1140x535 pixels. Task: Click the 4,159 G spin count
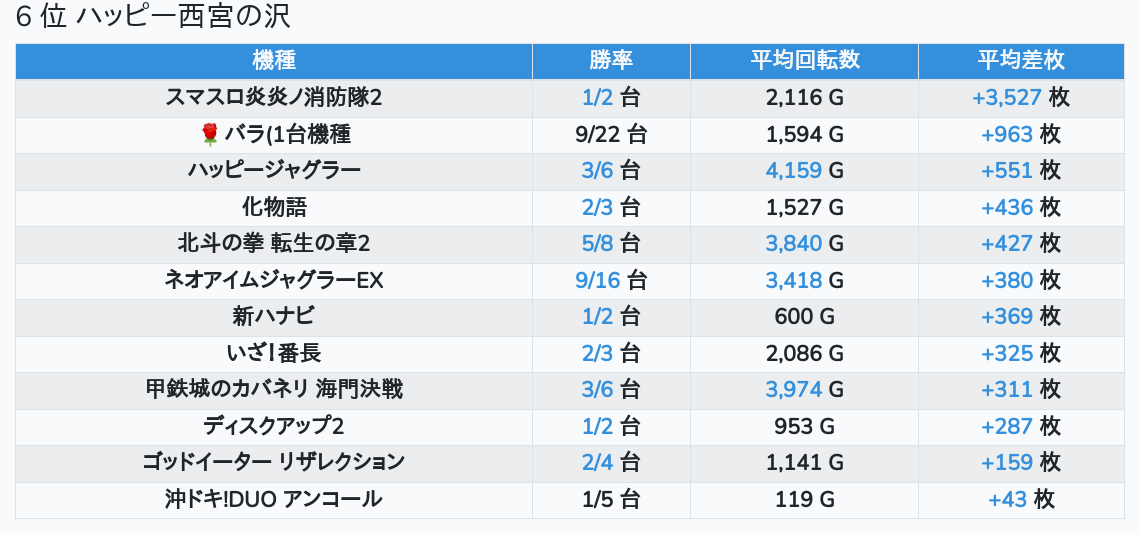[x=804, y=171]
